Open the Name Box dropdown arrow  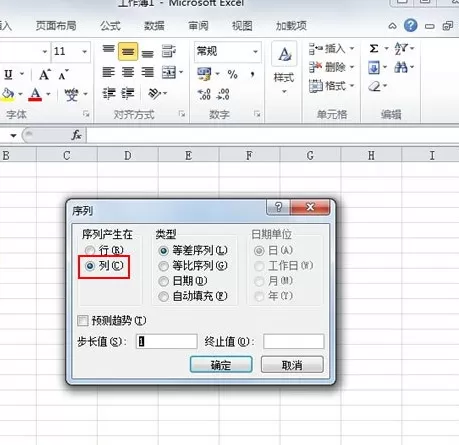coord(13,135)
